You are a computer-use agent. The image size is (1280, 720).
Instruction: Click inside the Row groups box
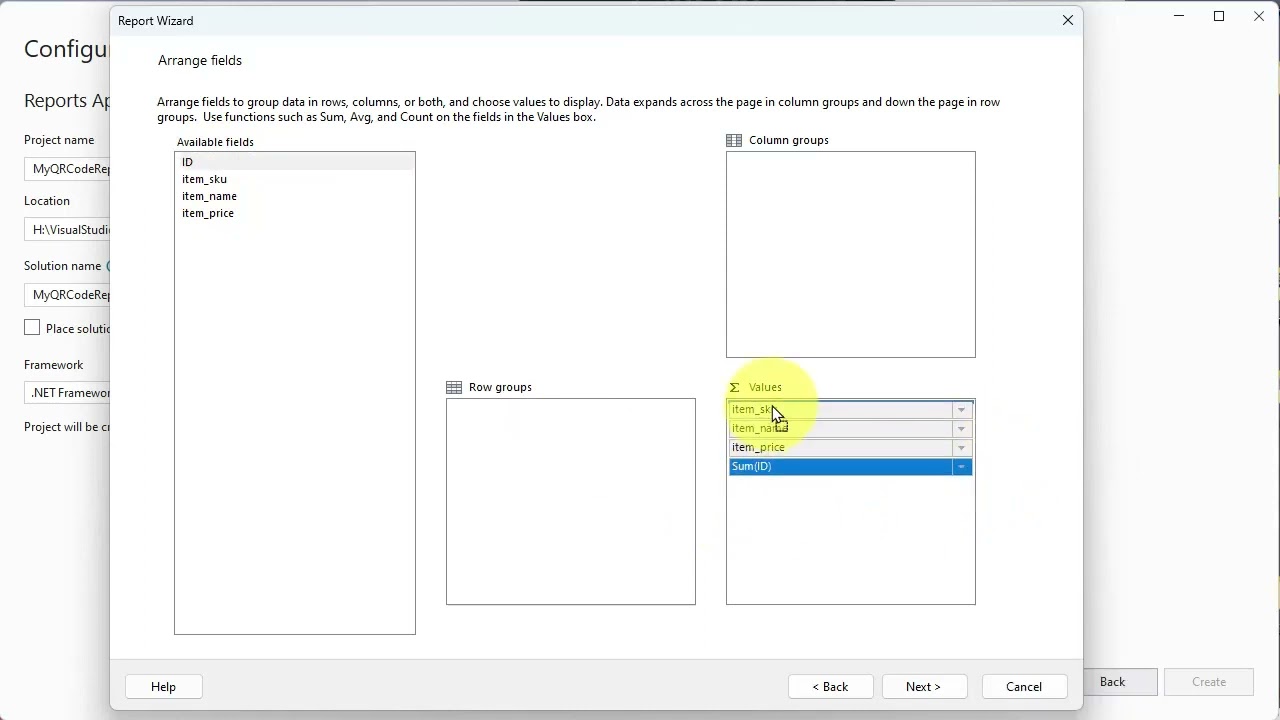point(571,502)
